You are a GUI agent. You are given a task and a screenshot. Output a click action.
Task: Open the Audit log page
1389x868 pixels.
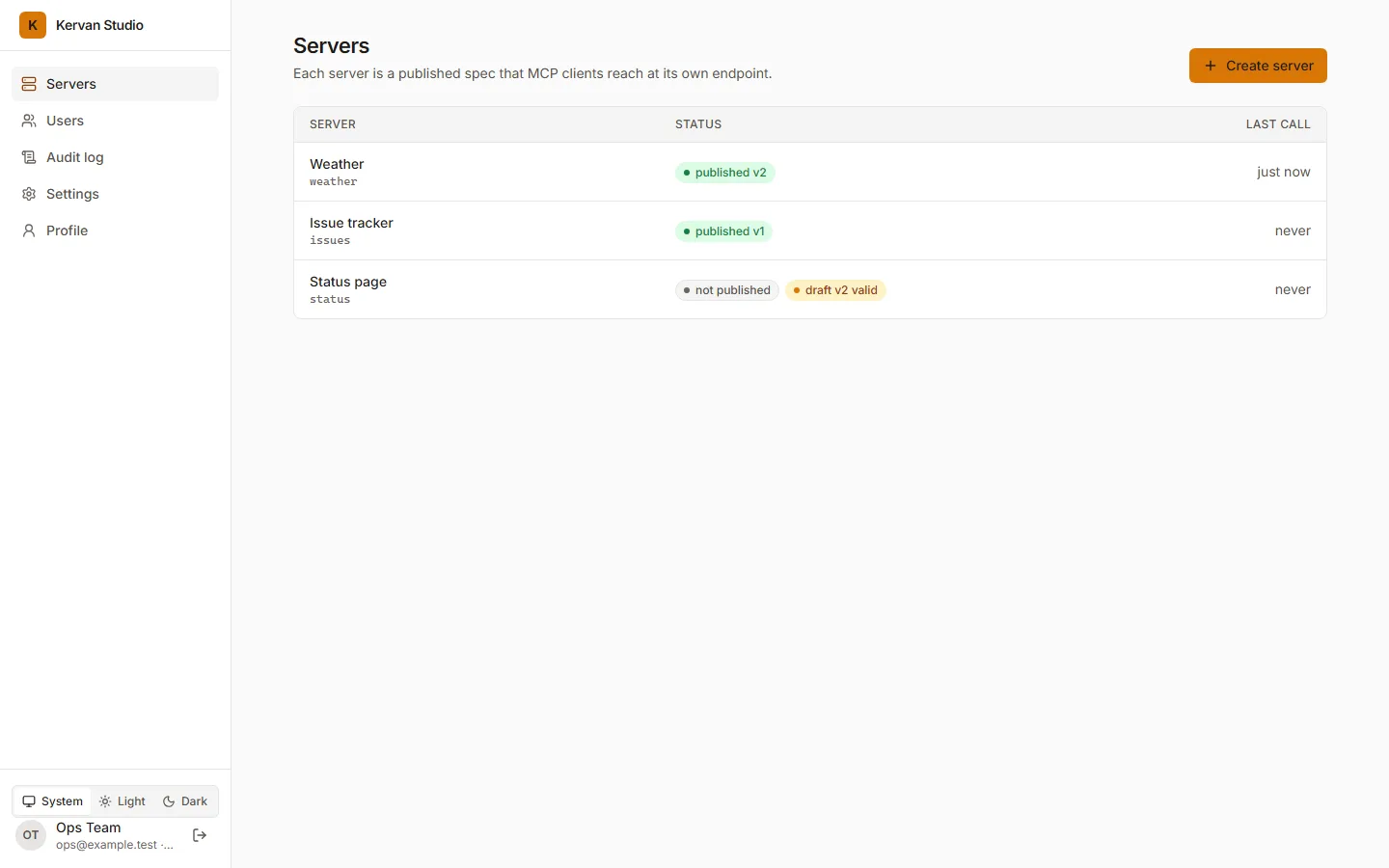(115, 157)
